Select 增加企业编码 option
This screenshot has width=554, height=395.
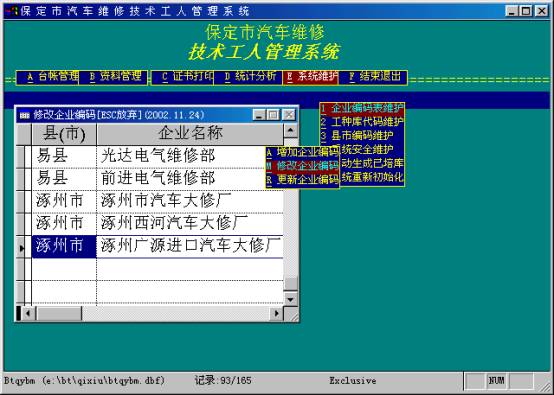point(302,152)
